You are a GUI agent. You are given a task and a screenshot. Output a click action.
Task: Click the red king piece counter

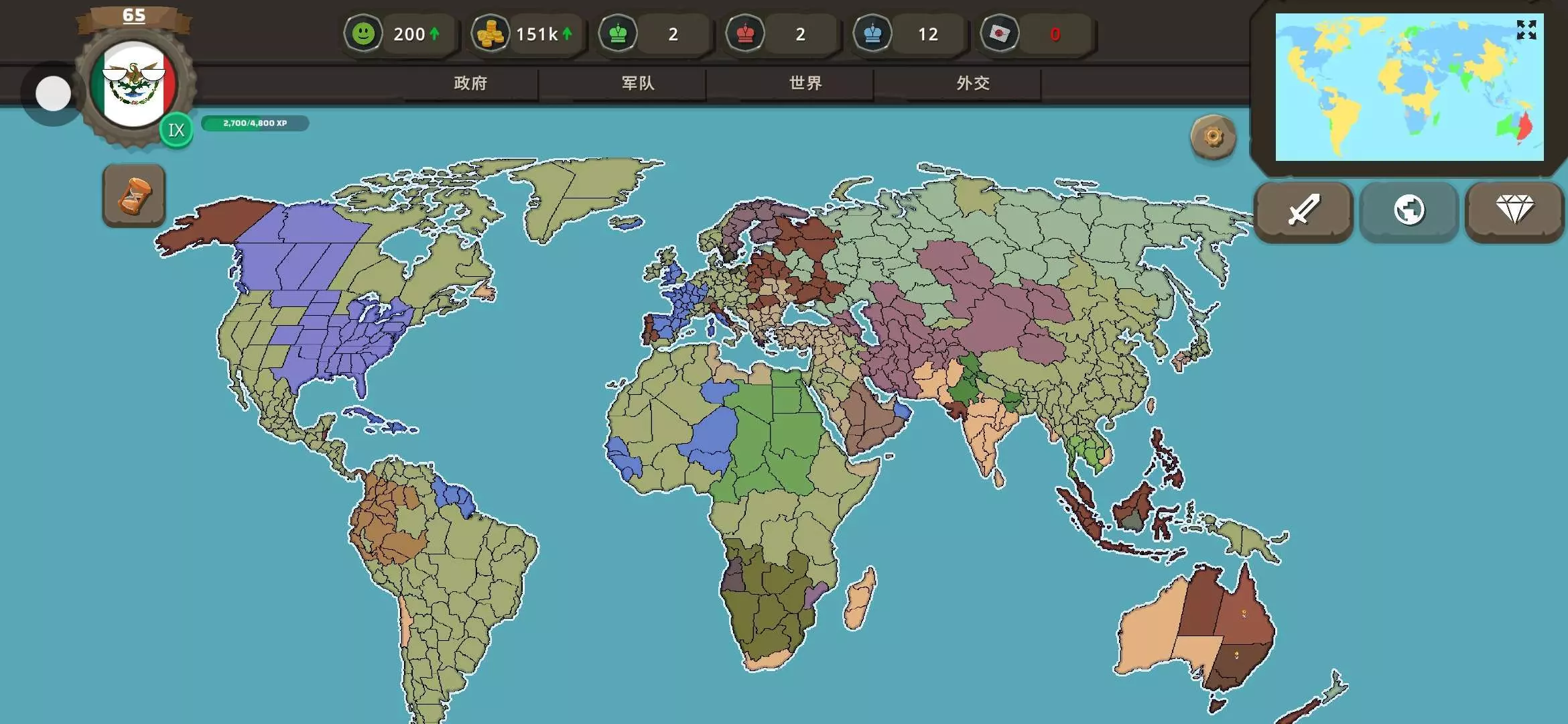click(x=745, y=34)
